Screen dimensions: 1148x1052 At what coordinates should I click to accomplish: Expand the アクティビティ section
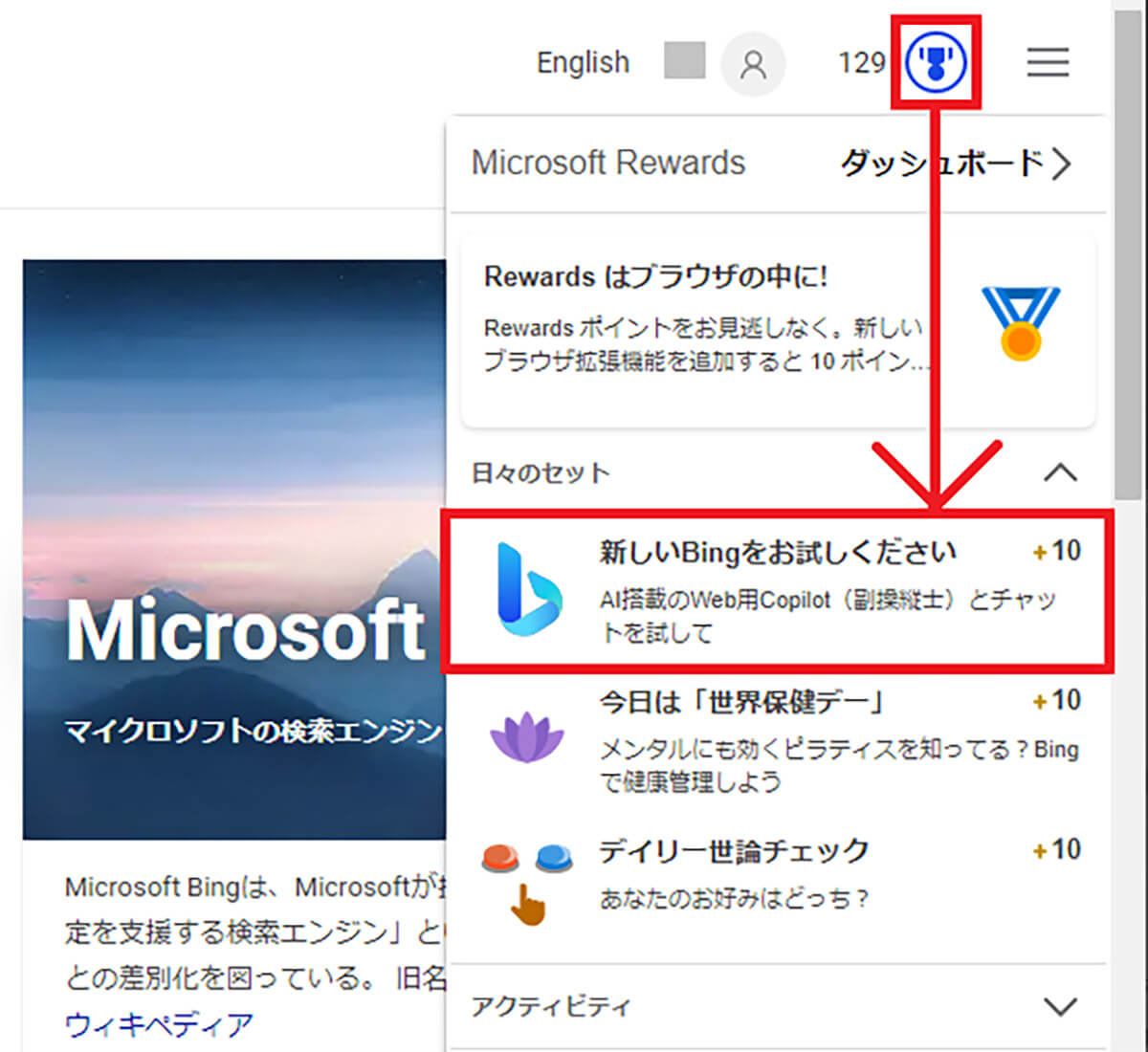tap(1060, 1006)
